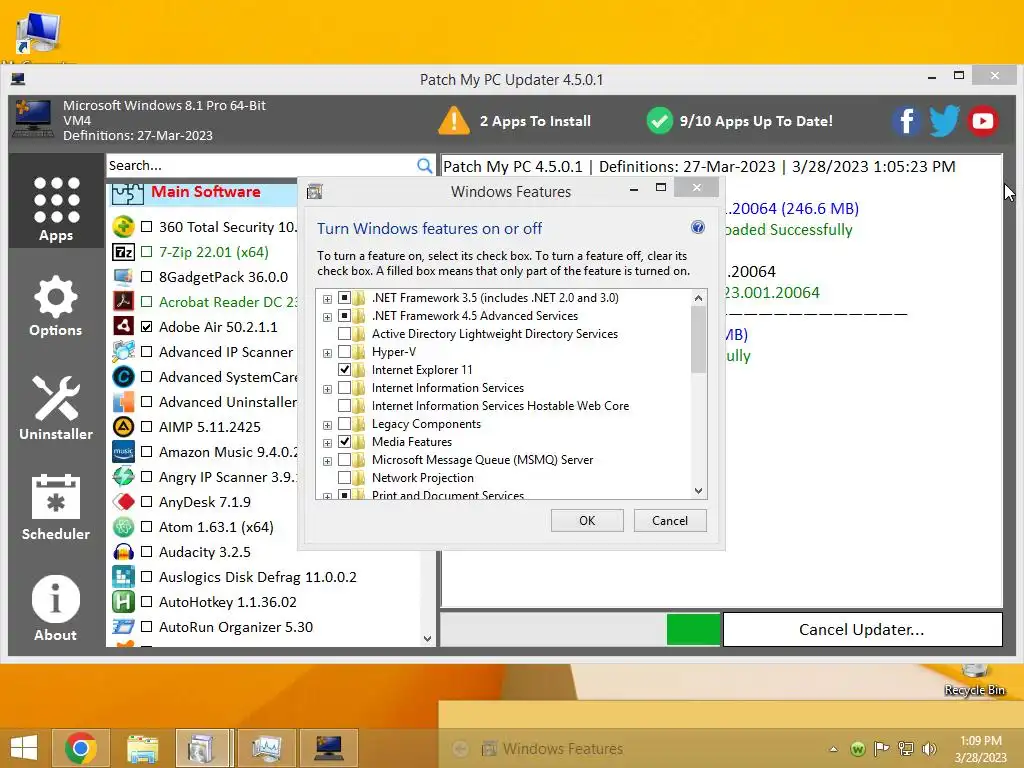Click the features list scrollbar thumb
Screen dimensions: 1024x768
point(698,339)
